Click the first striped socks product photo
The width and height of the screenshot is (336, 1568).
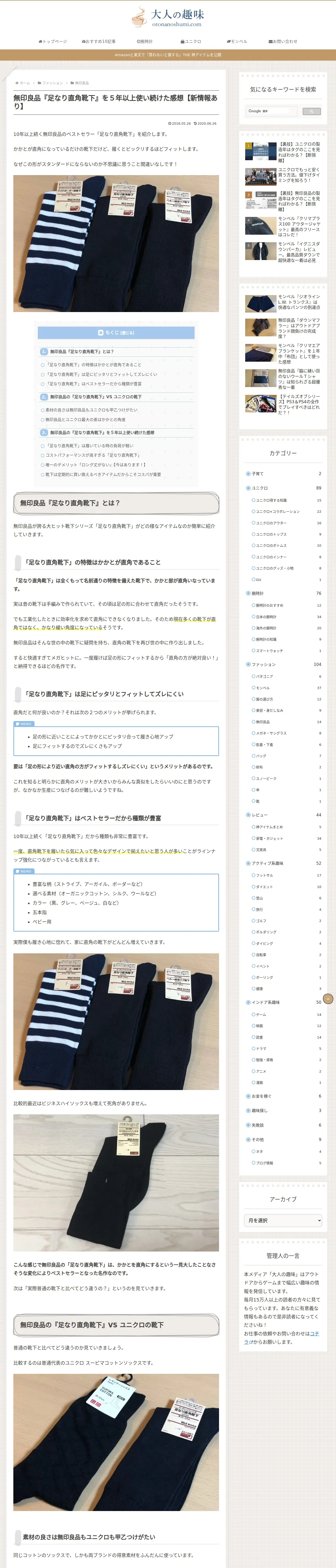[x=116, y=244]
